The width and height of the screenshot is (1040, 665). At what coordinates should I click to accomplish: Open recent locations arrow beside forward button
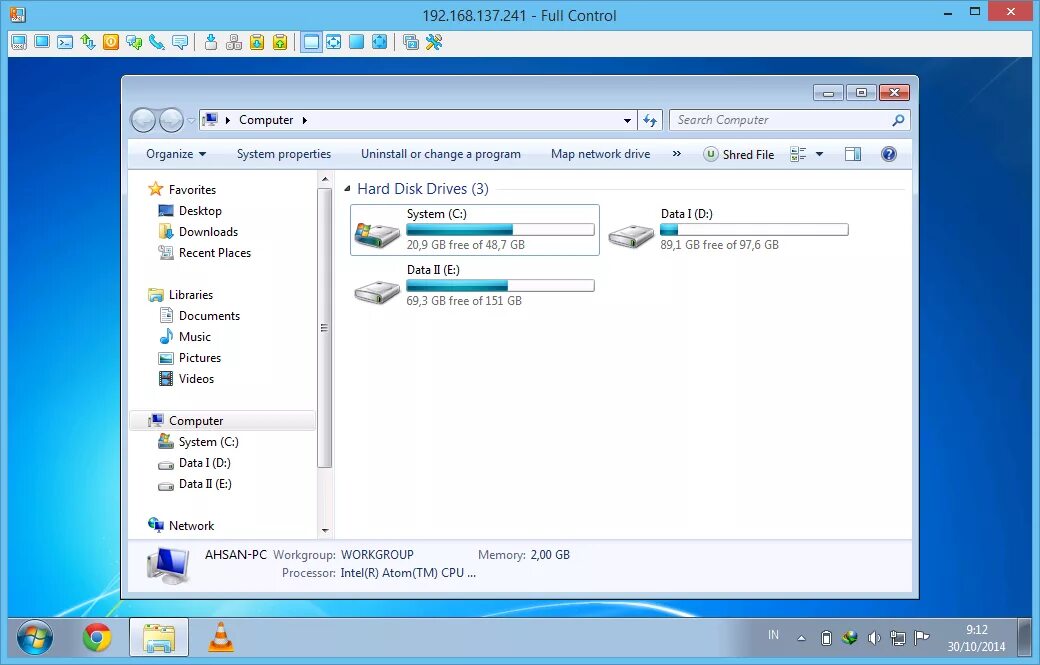191,121
